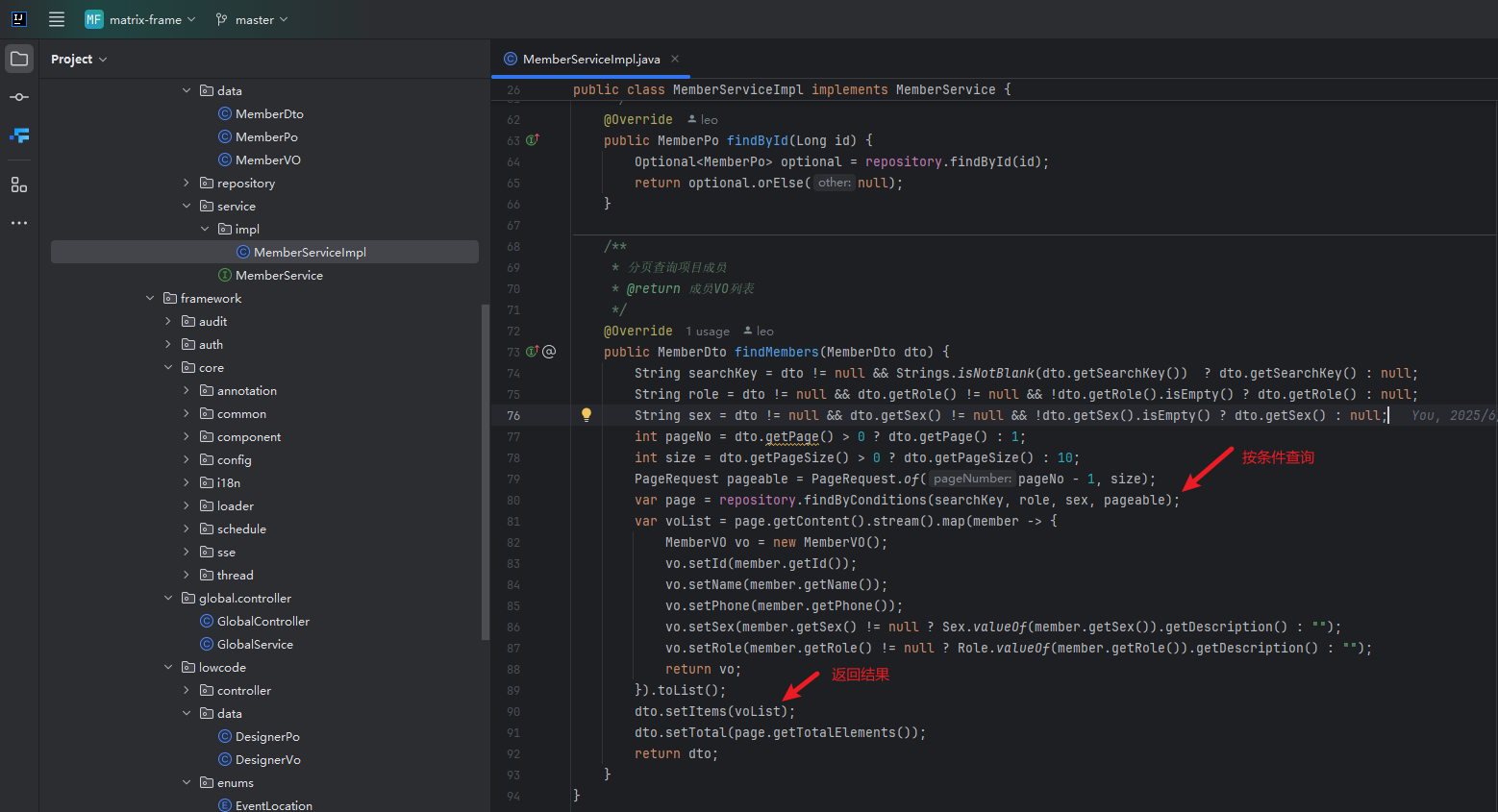Close the MemberServiceImpl.java tab
Viewport: 1498px width, 812px height.
pyautogui.click(x=675, y=59)
